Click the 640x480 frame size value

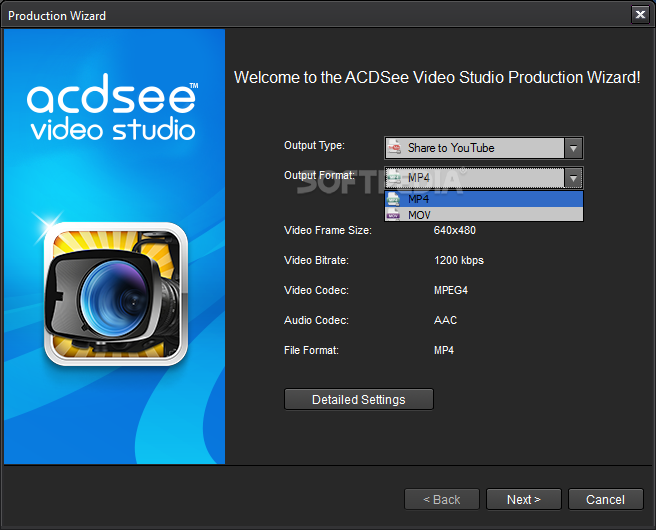(455, 230)
